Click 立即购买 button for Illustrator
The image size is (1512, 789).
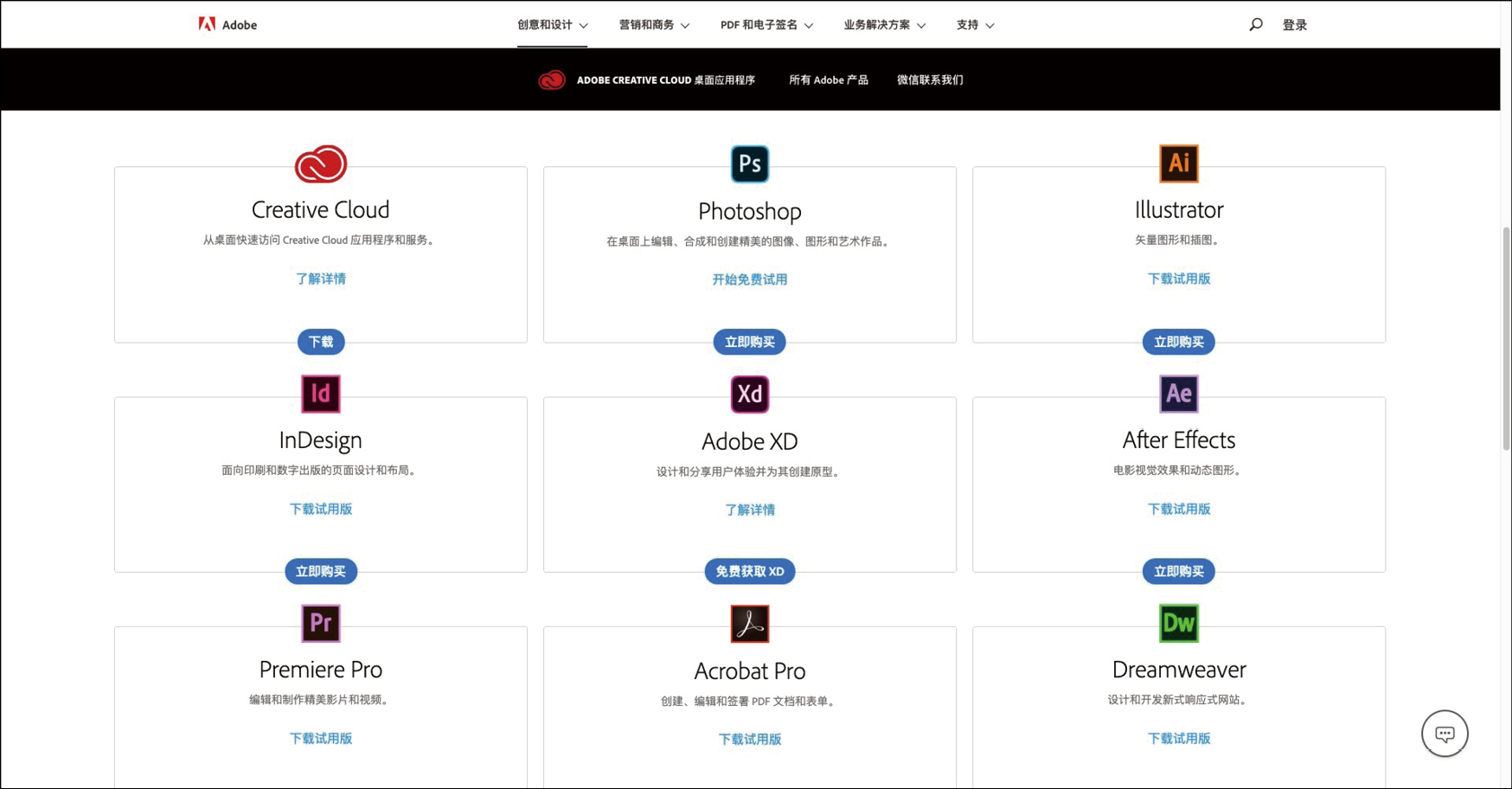point(1179,342)
